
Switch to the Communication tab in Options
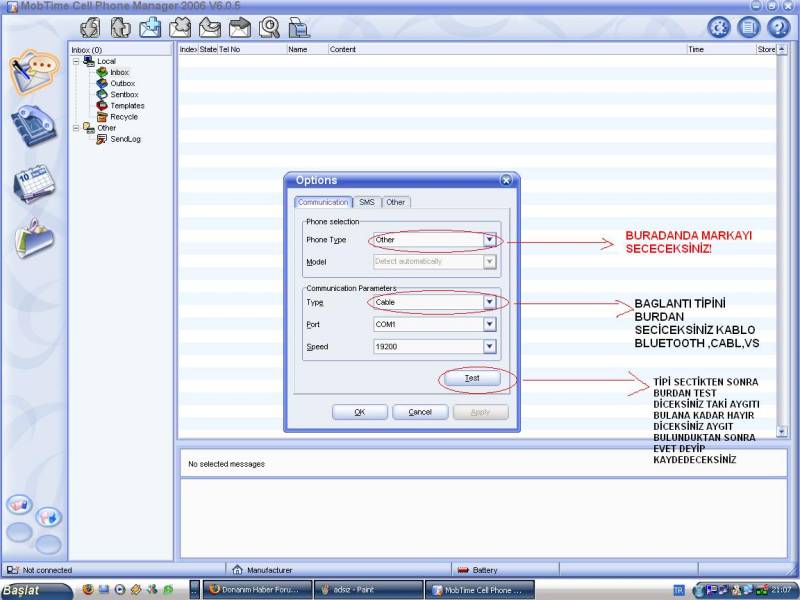coord(323,202)
